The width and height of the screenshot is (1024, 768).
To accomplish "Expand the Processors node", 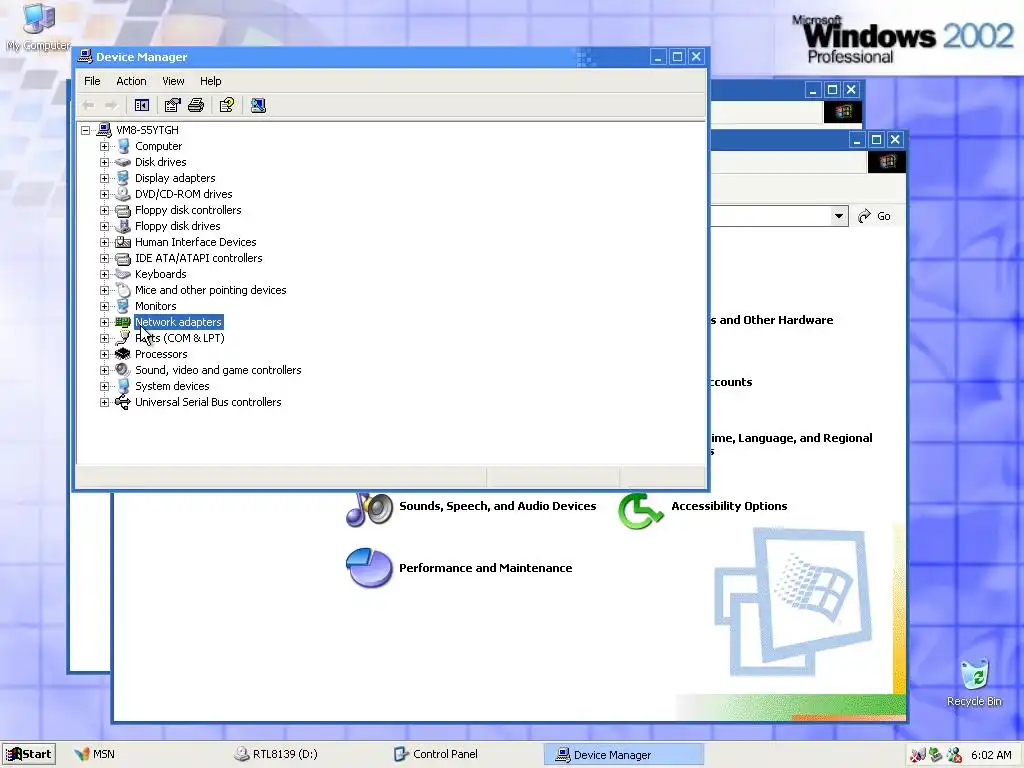I will tap(104, 354).
